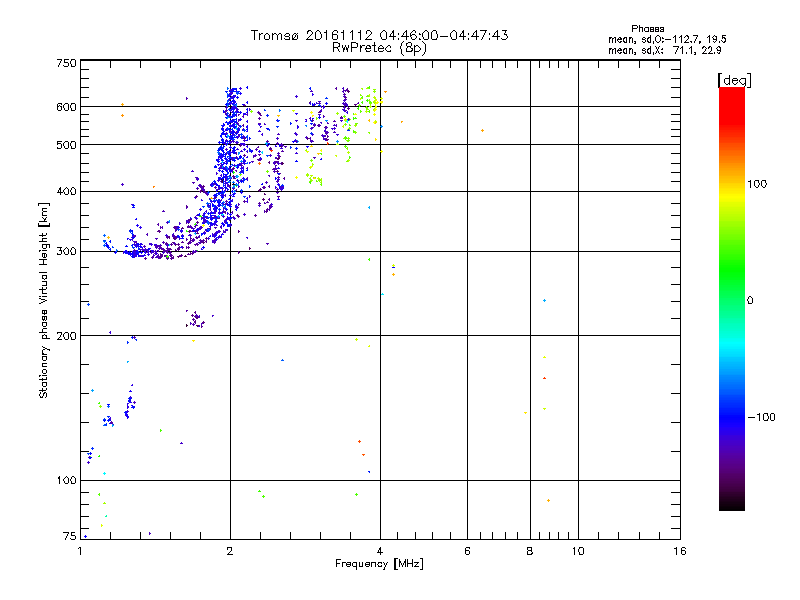This screenshot has height=600, width=800.
Task: Click the black bottom of the phase colorbar
Action: pos(732,503)
